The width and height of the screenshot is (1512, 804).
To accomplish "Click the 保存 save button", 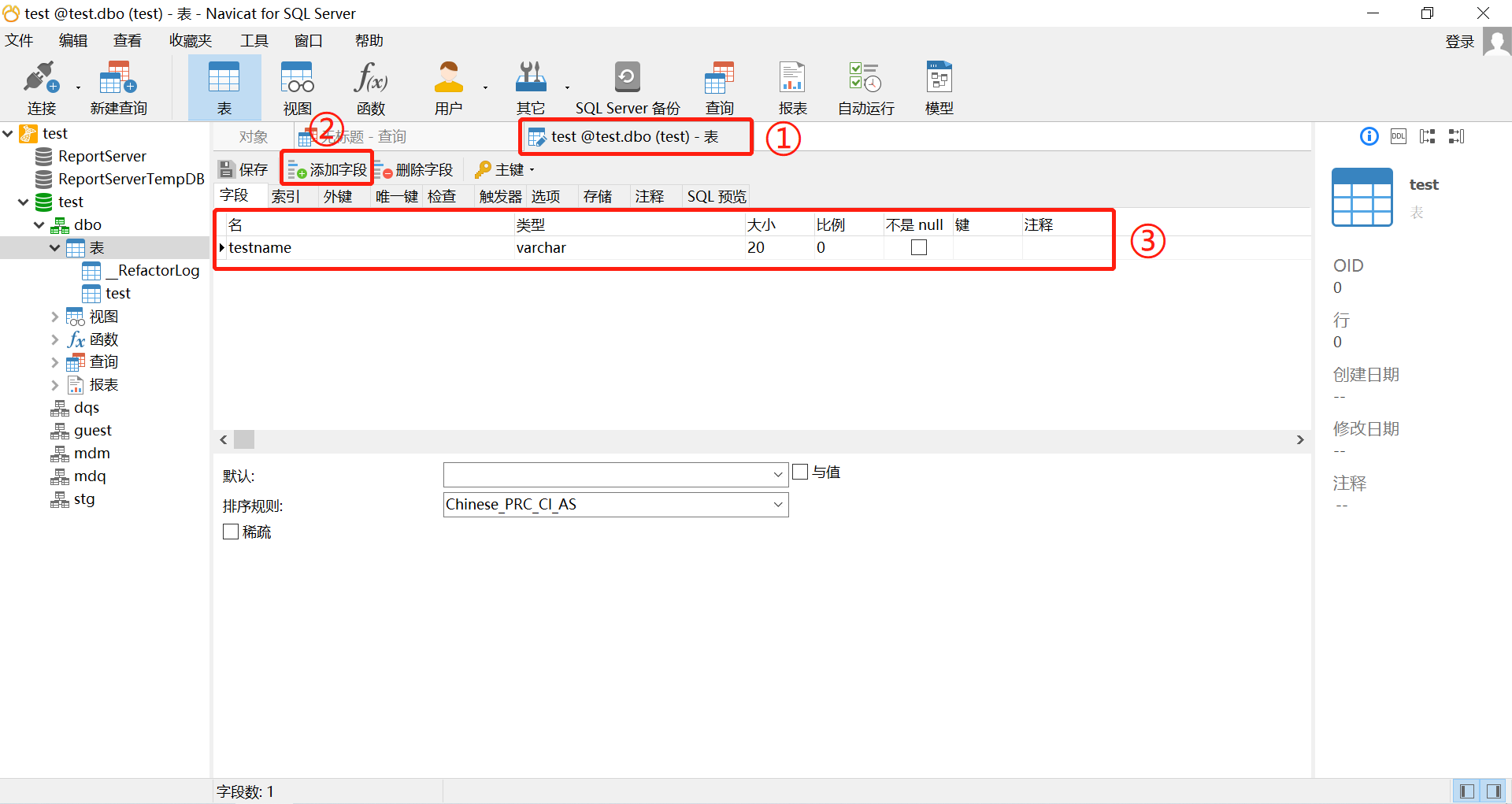I will [243, 169].
